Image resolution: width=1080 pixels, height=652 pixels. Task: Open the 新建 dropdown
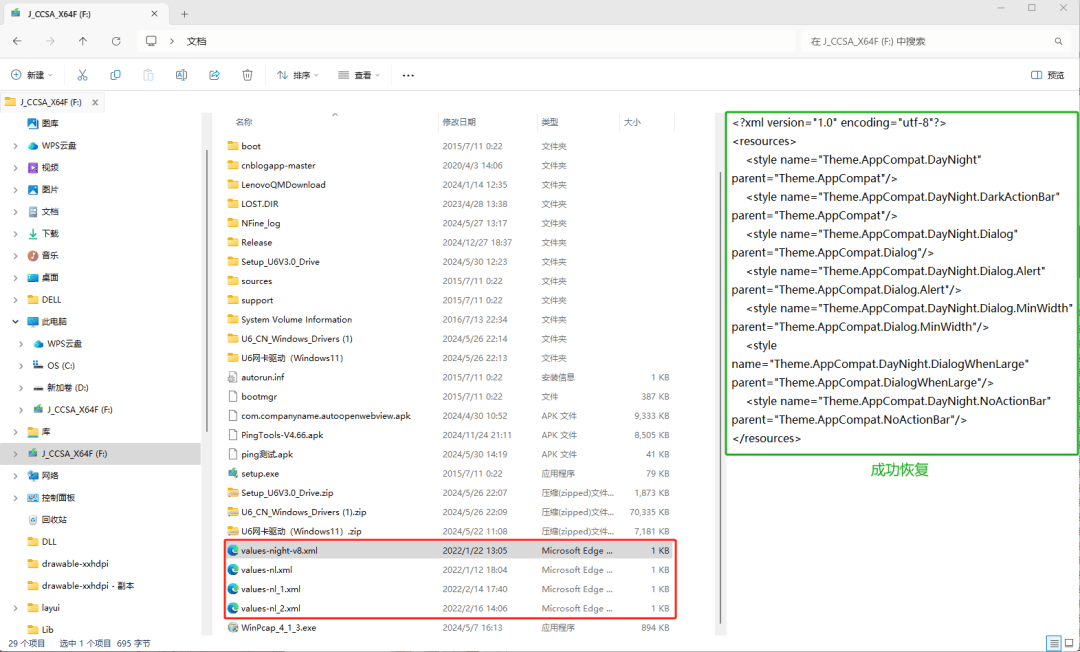coord(31,75)
